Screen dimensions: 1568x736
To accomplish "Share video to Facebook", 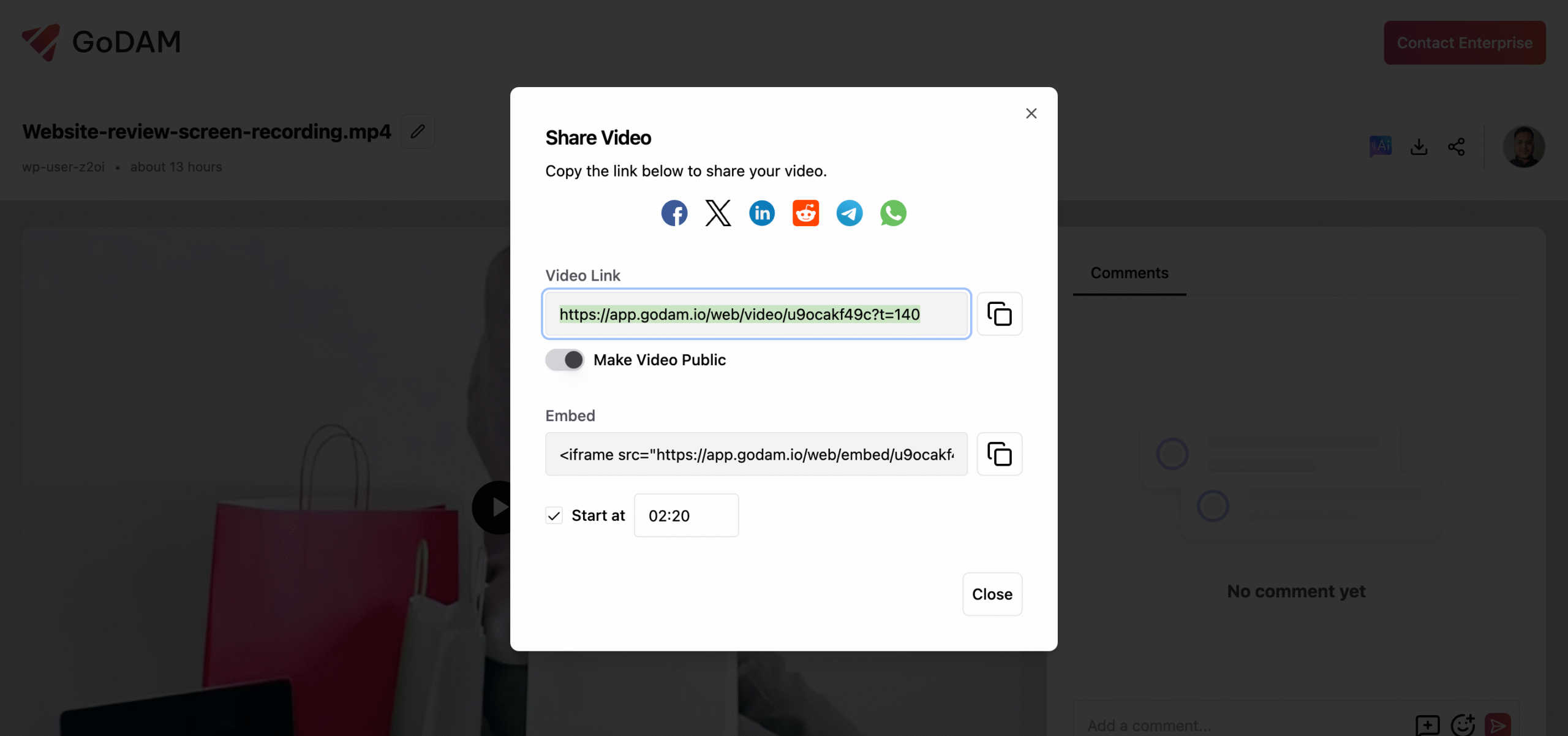I will 674,213.
